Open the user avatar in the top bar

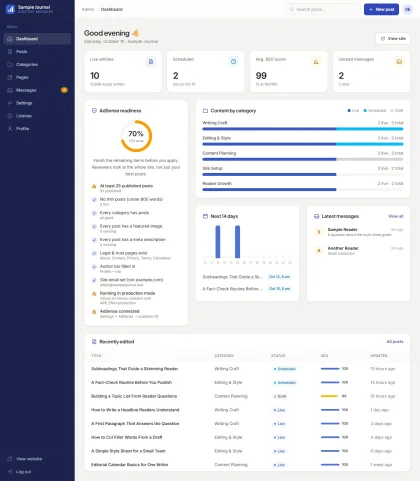(x=407, y=9)
